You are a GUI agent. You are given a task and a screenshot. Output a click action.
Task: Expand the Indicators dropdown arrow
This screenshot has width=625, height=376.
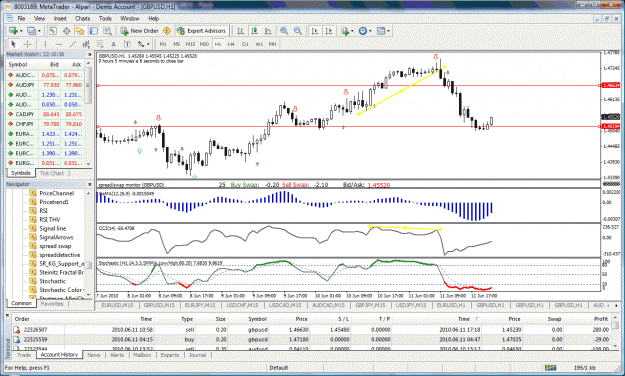point(352,31)
